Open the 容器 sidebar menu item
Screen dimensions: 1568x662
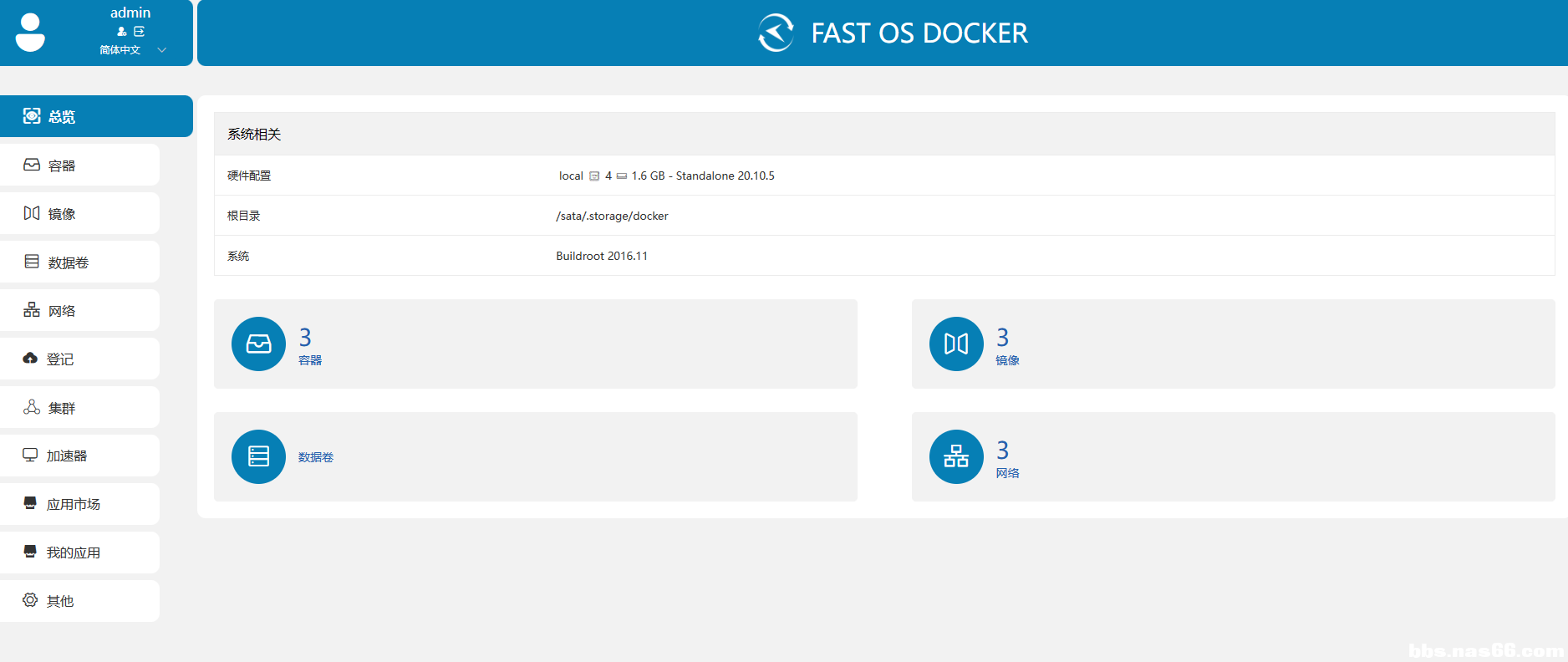click(x=79, y=165)
